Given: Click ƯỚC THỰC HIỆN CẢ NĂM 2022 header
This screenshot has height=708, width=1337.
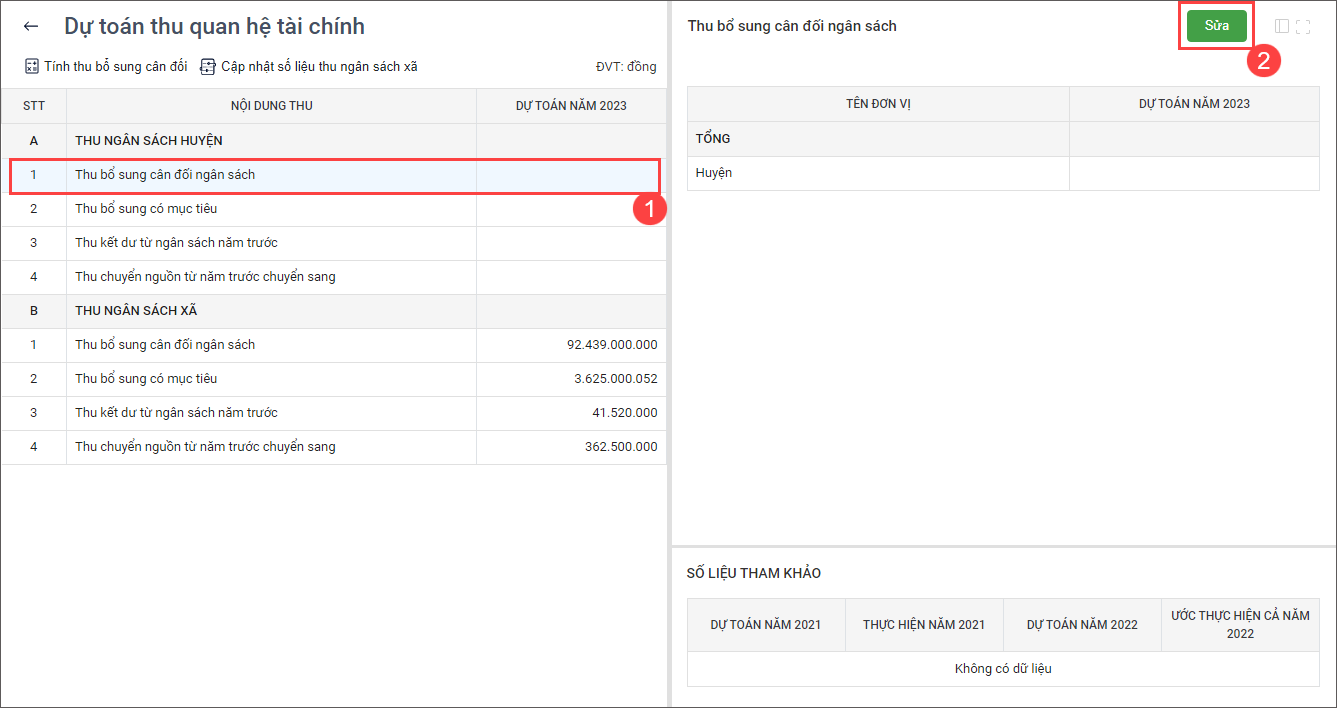Looking at the screenshot, I should pyautogui.click(x=1239, y=625).
